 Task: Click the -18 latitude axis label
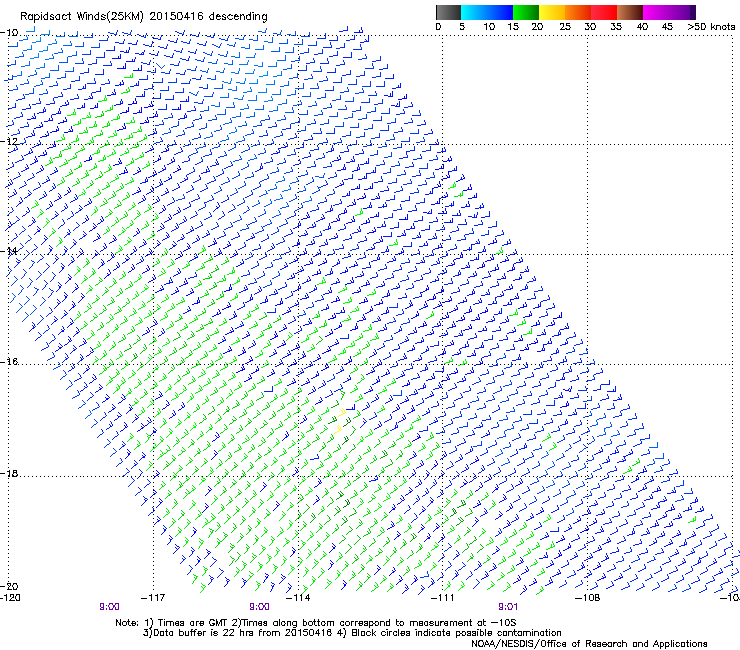click(x=9, y=473)
